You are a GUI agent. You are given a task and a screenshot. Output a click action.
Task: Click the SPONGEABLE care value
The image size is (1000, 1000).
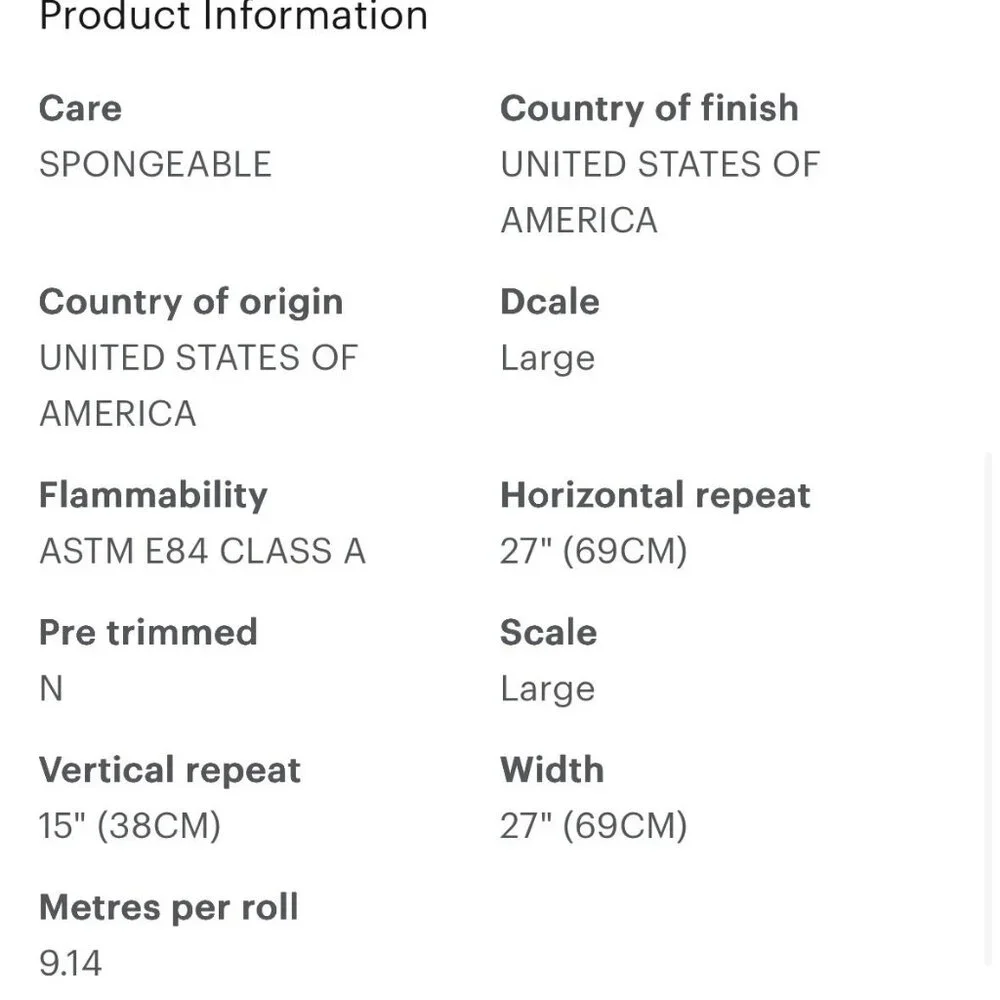(x=156, y=164)
